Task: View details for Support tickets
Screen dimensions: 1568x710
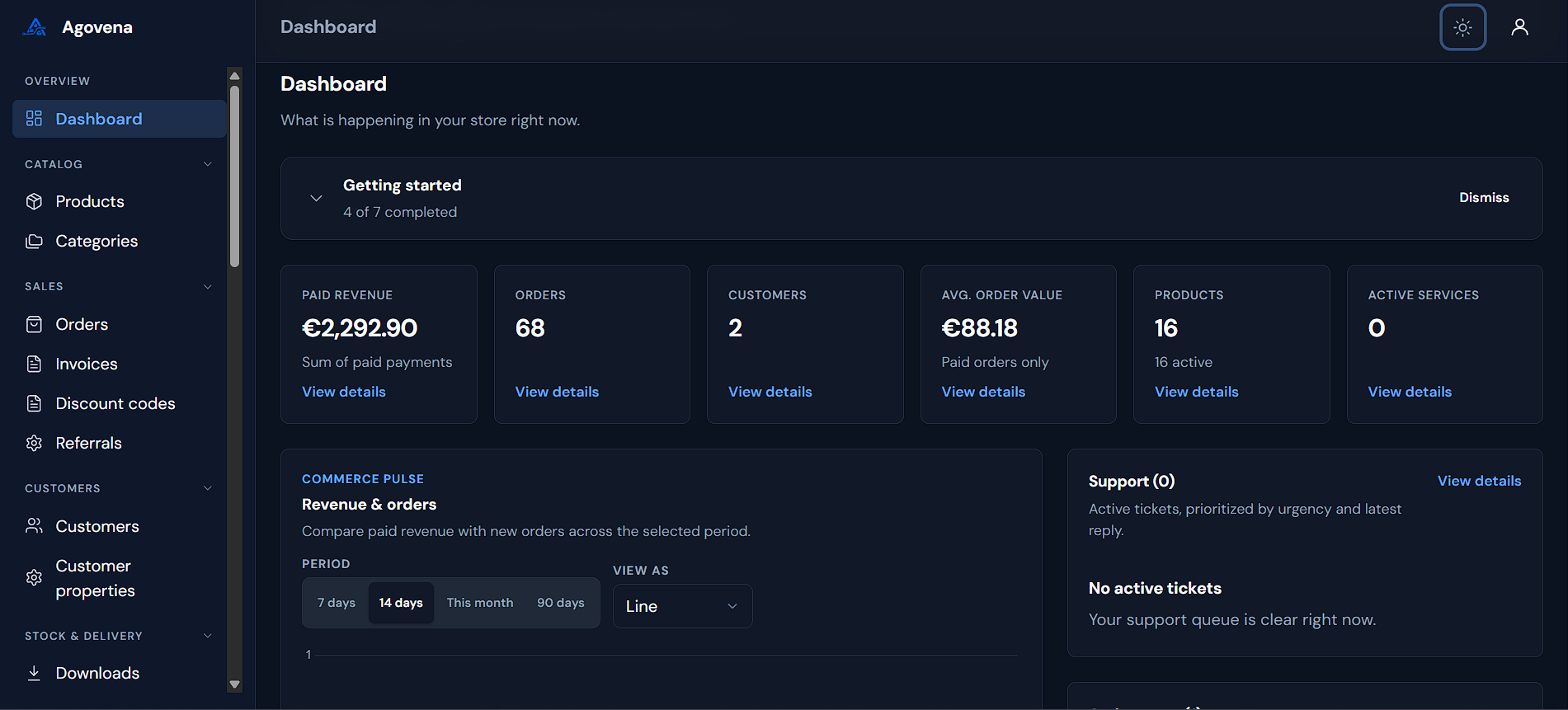Action: click(x=1479, y=481)
